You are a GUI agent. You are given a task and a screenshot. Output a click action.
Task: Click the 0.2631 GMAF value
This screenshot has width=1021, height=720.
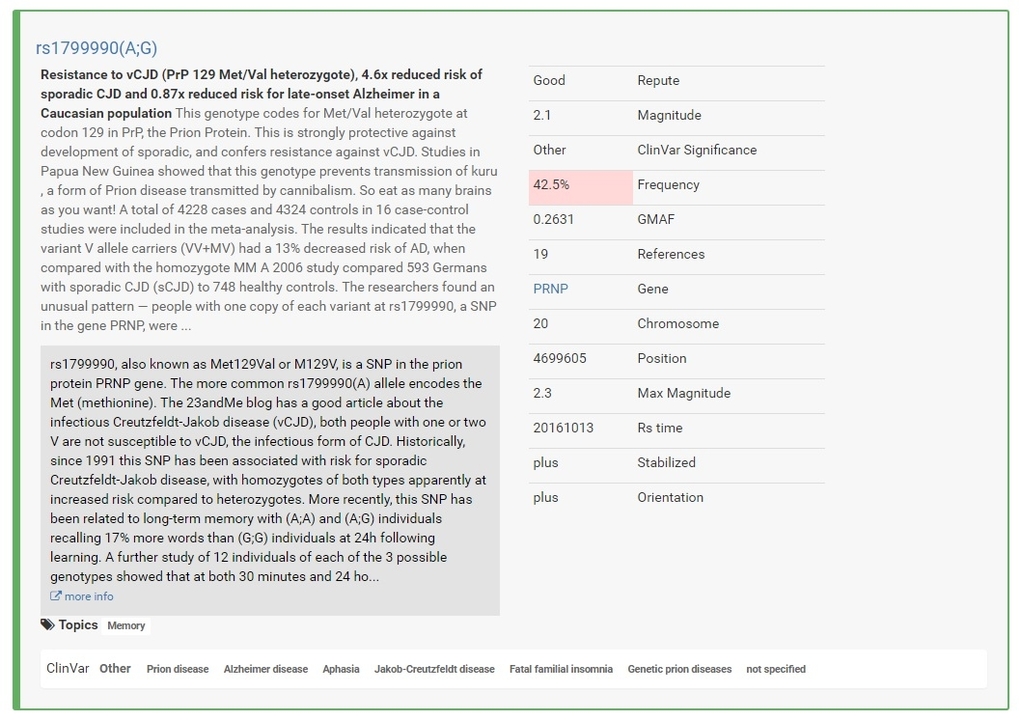[x=553, y=219]
